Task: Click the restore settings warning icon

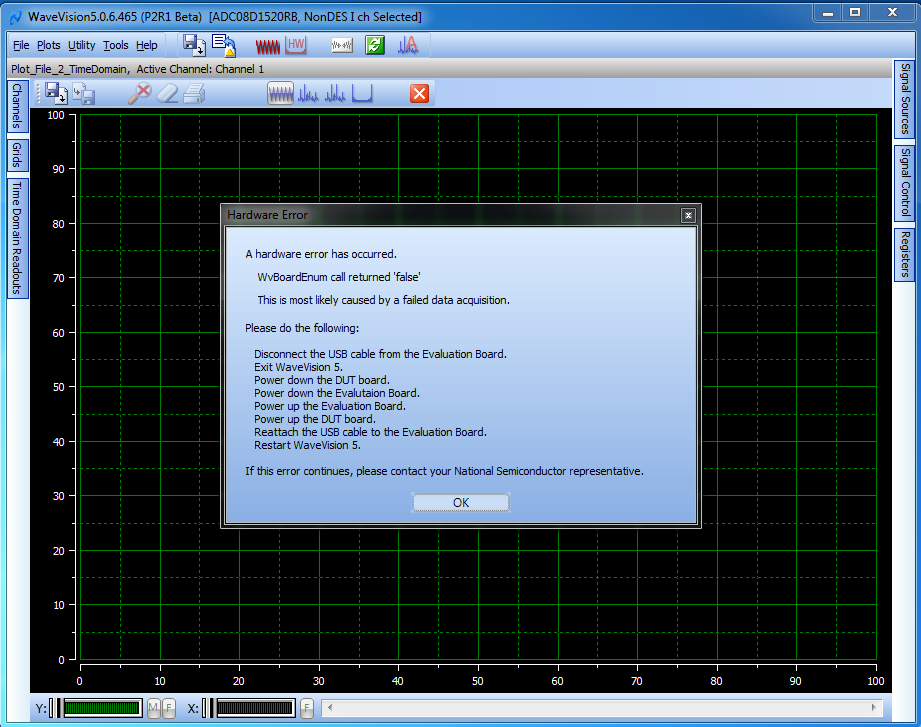Action: coord(224,45)
